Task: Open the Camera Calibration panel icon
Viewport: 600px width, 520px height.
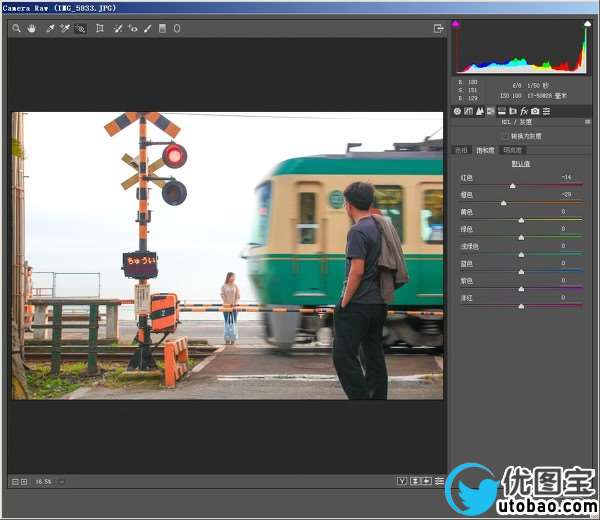Action: [x=535, y=111]
